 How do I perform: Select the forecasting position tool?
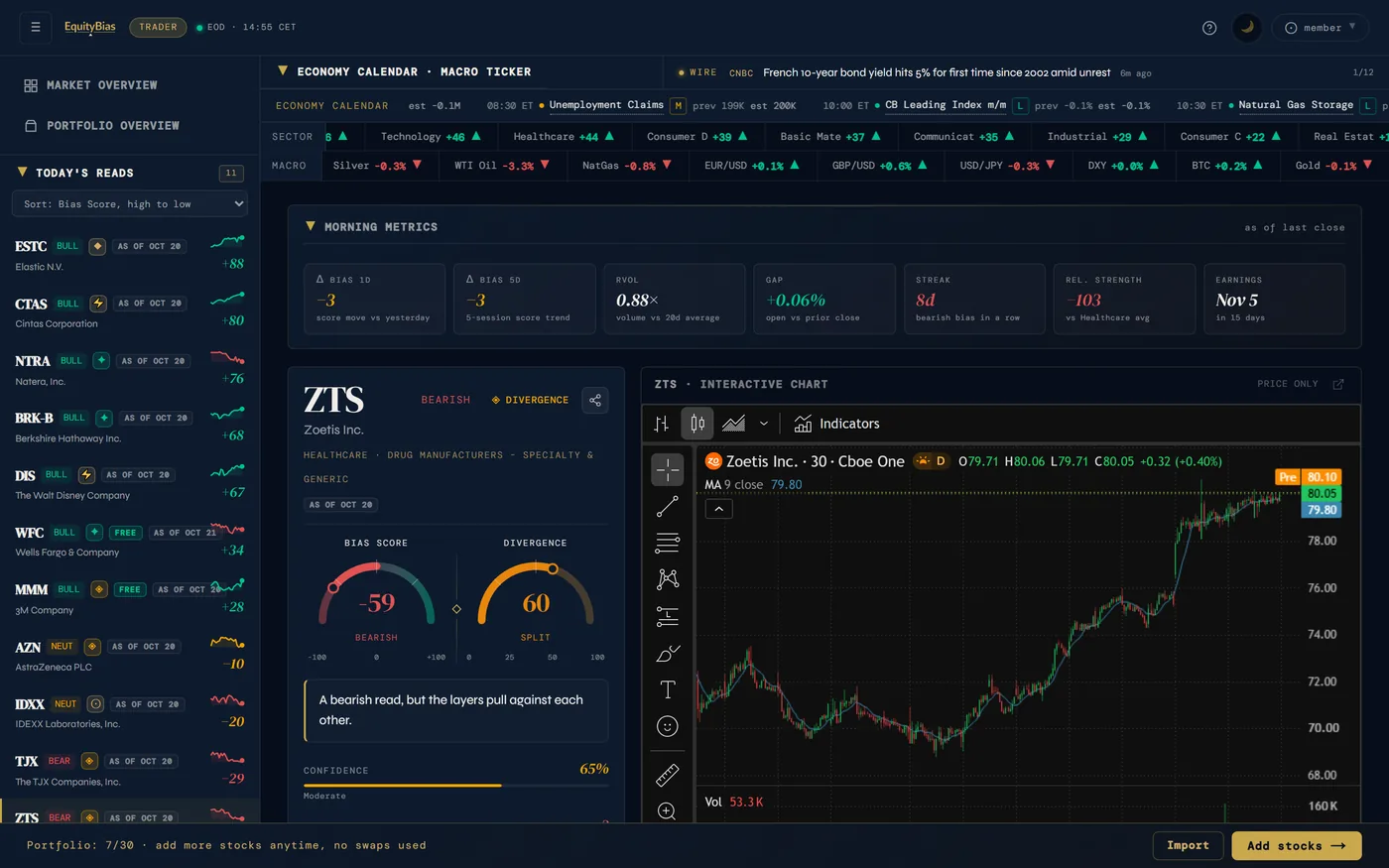click(x=668, y=616)
